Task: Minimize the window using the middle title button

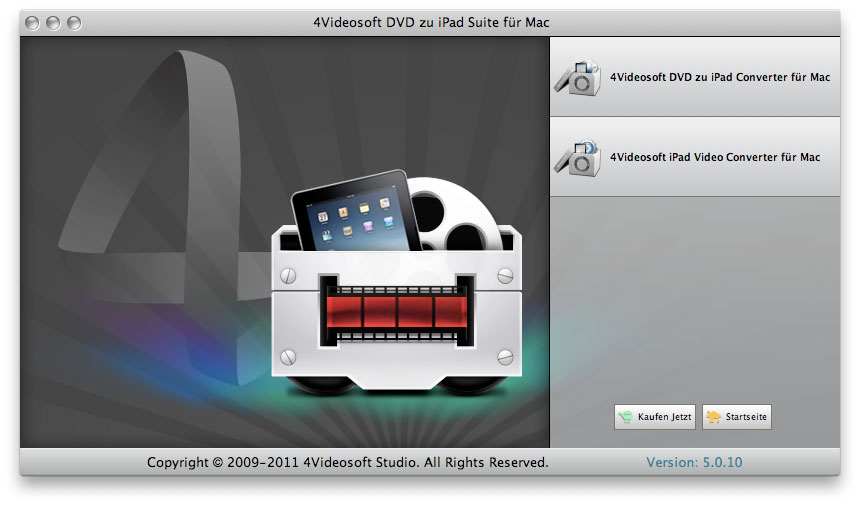Action: pyautogui.click(x=54, y=22)
